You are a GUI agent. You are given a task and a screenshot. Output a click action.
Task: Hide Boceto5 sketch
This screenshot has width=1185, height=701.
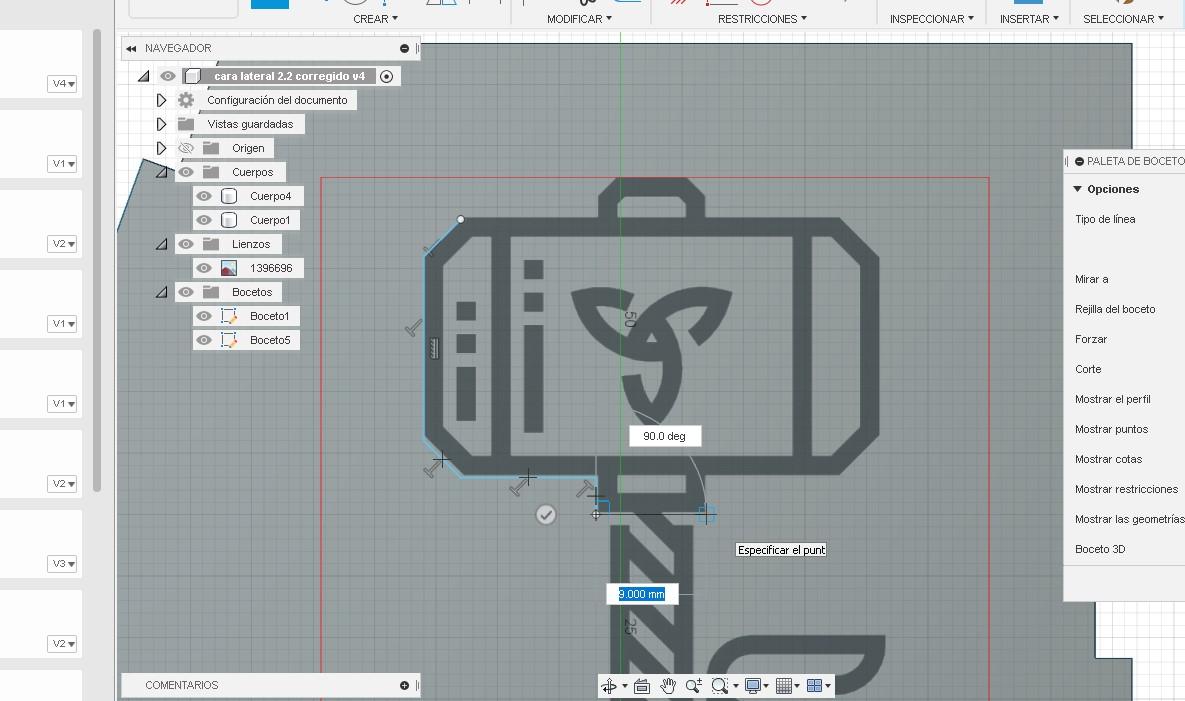204,340
